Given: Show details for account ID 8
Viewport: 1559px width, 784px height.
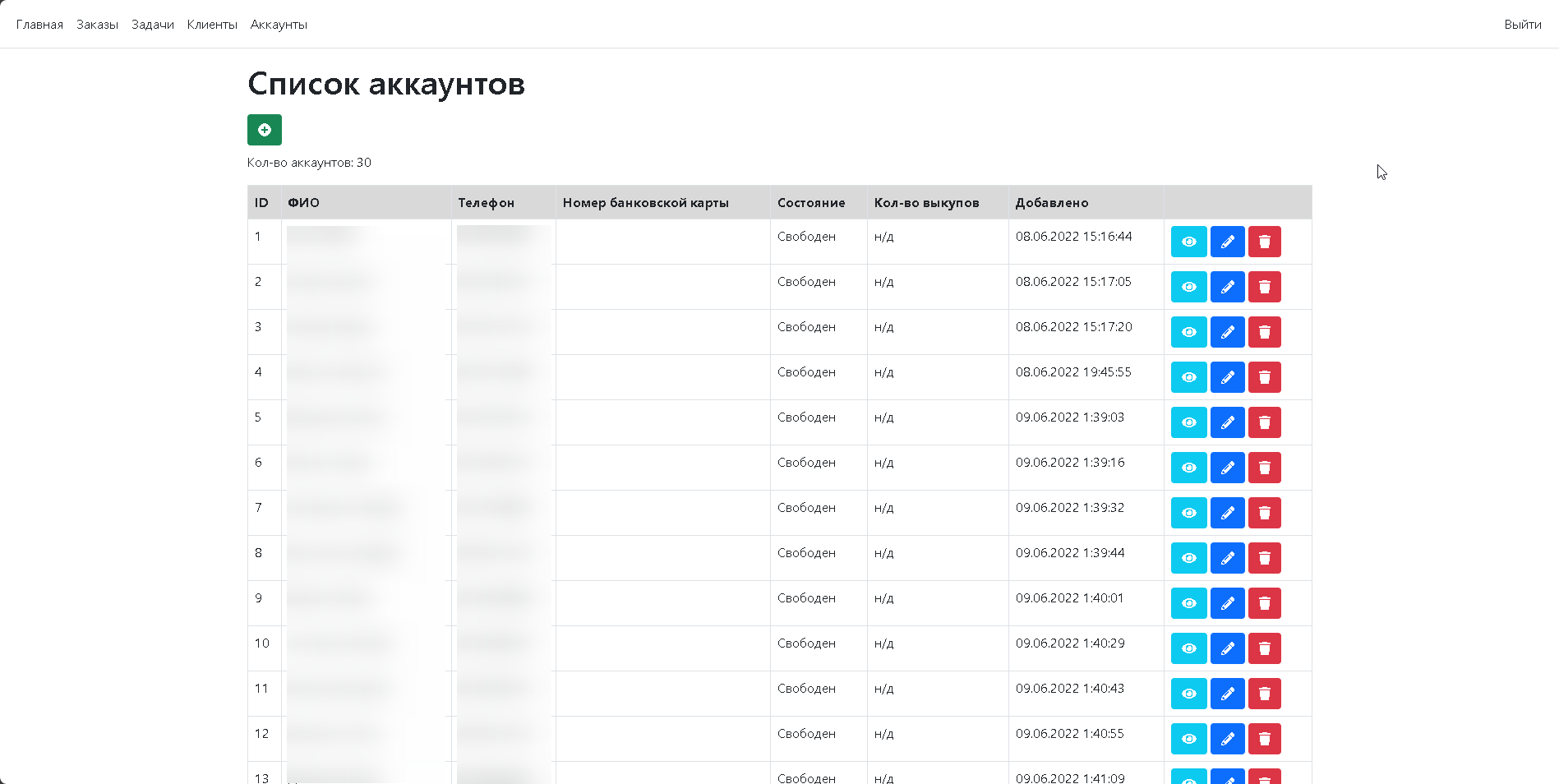Looking at the screenshot, I should pyautogui.click(x=1188, y=558).
